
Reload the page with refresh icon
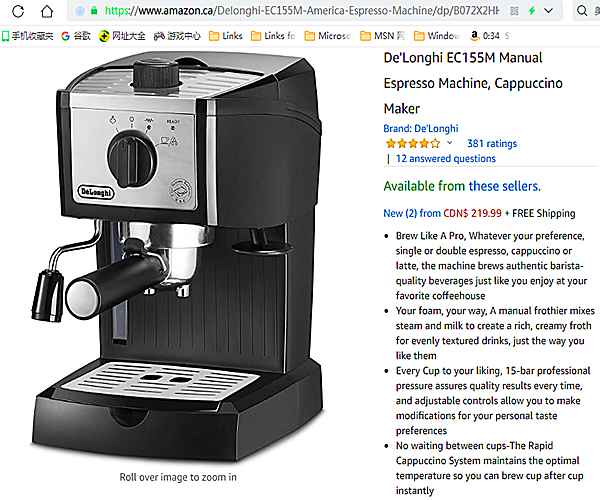click(x=18, y=11)
